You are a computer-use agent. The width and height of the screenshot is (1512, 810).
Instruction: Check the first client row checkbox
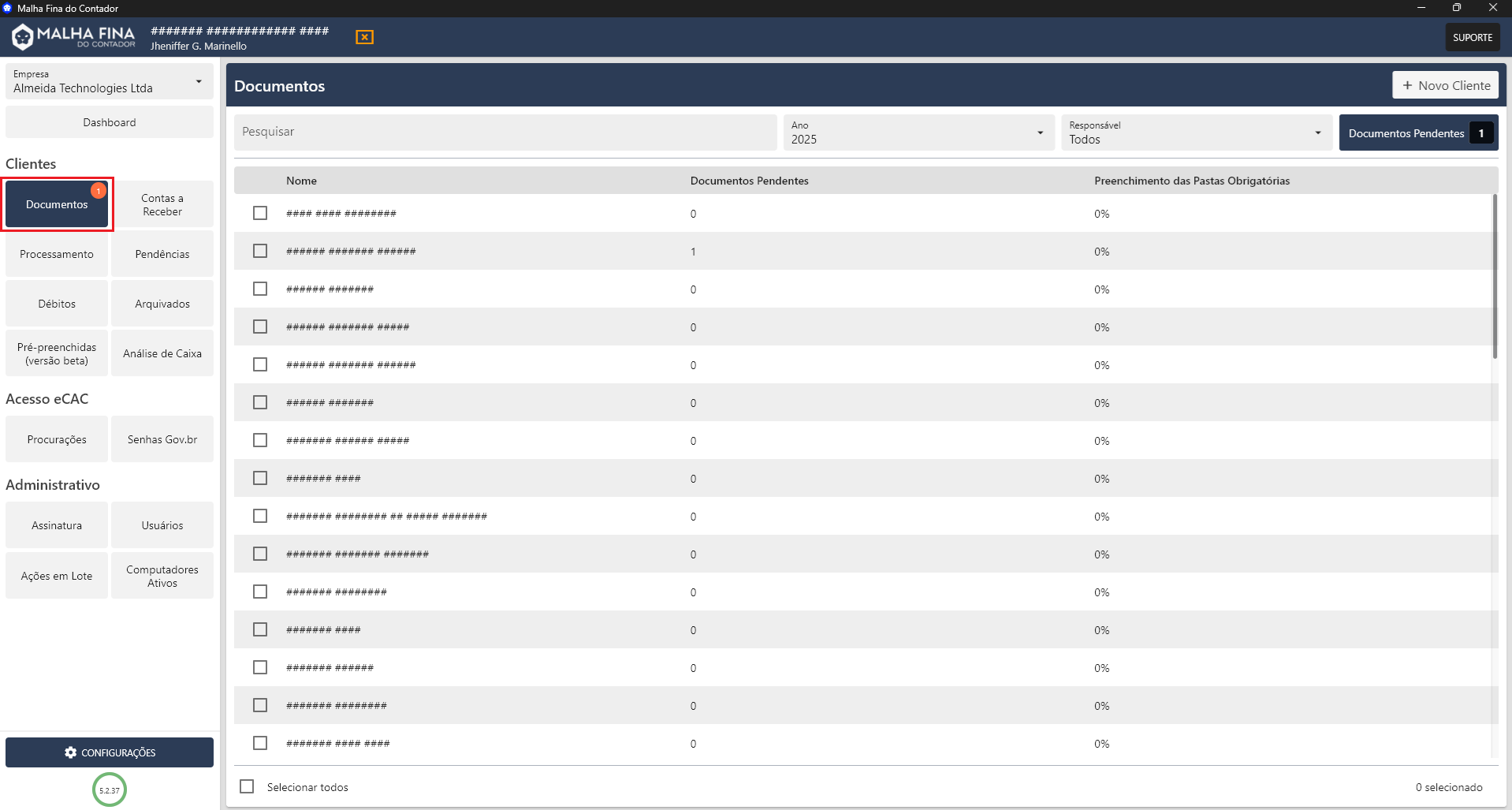(260, 213)
